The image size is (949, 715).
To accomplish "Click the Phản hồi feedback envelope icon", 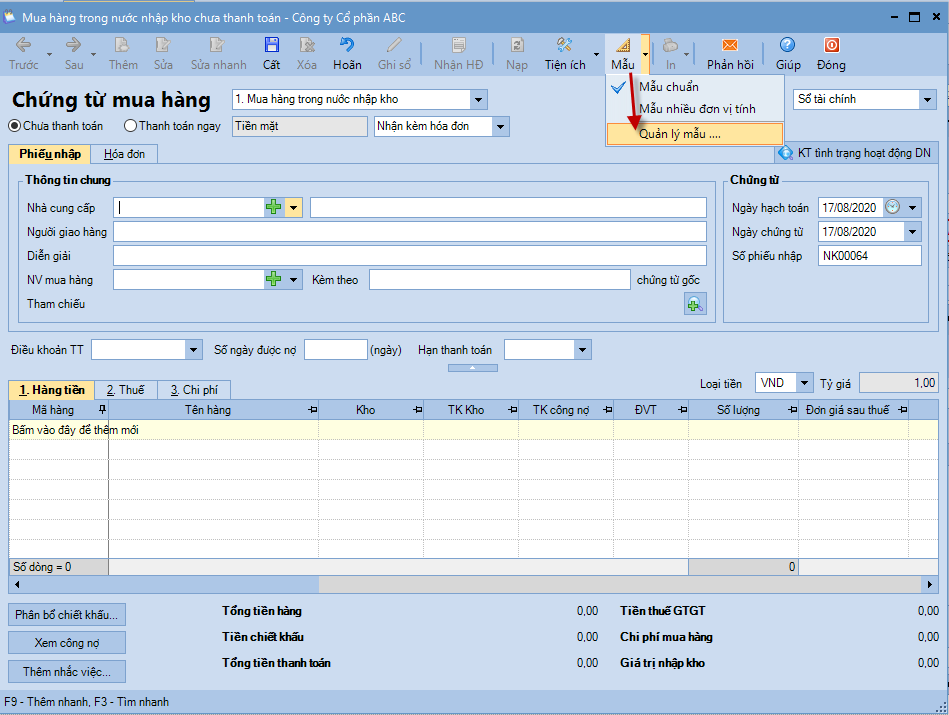I will (x=730, y=46).
